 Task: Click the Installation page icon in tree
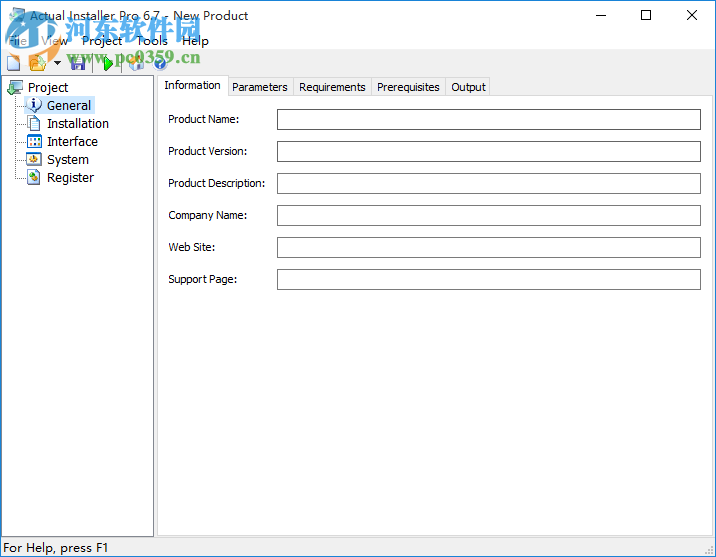(x=34, y=123)
